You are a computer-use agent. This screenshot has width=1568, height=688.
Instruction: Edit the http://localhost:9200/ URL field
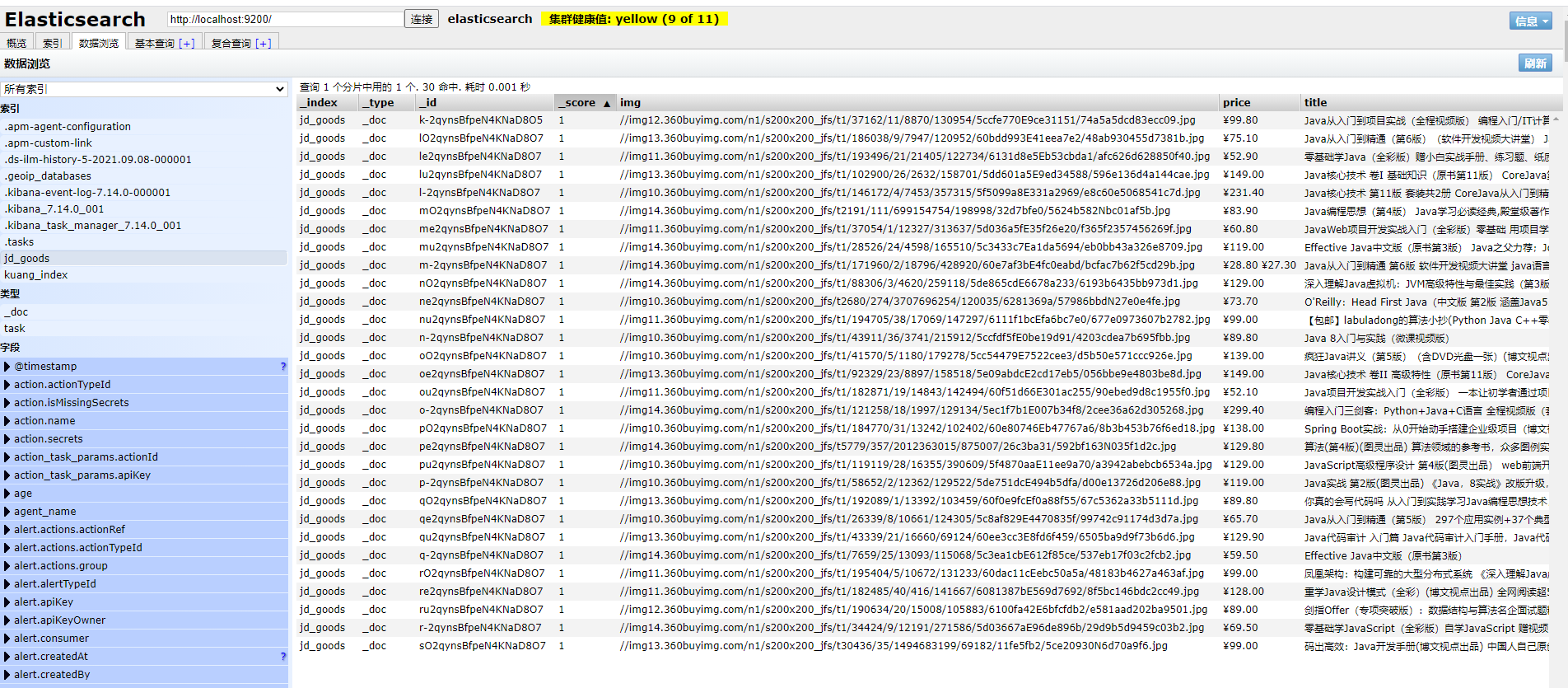286,19
